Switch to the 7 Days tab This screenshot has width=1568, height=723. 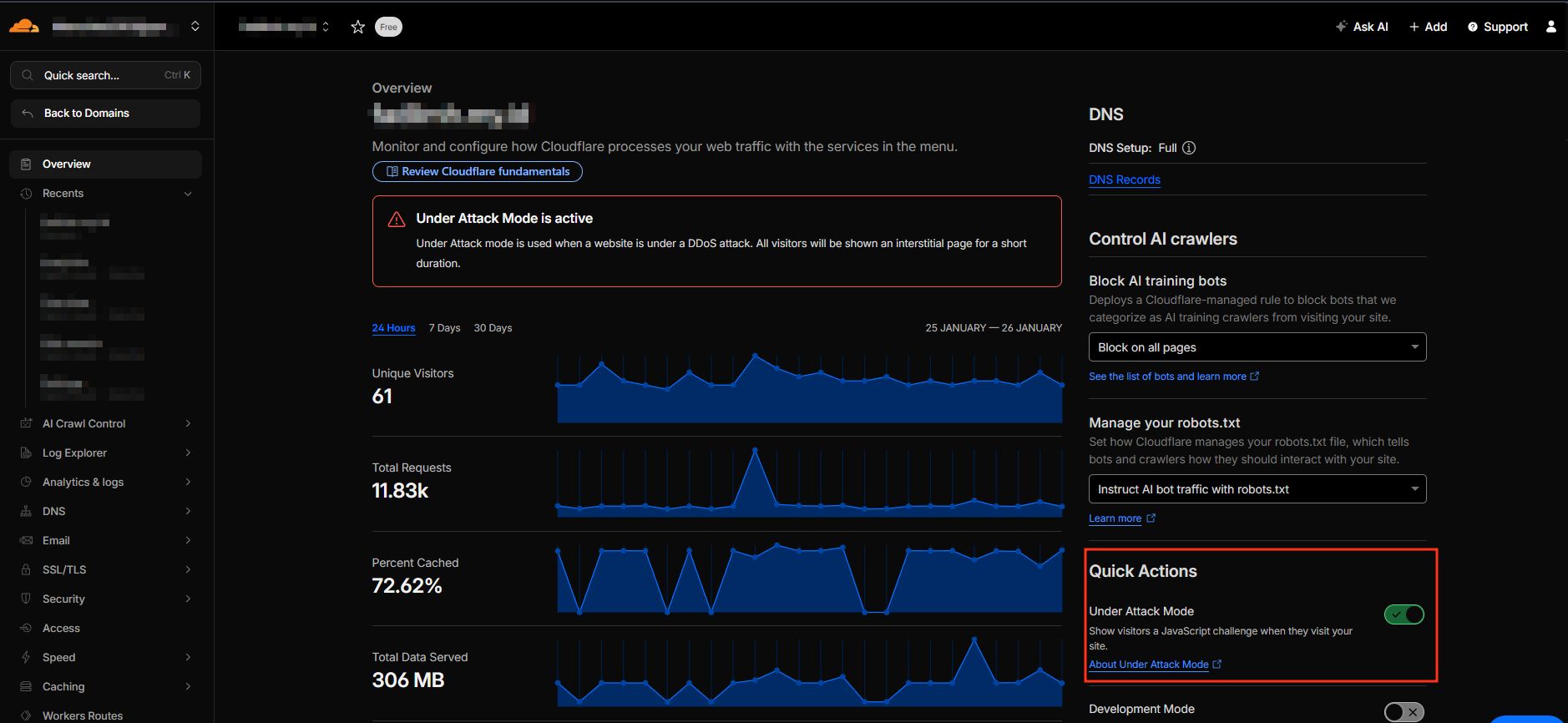(444, 328)
